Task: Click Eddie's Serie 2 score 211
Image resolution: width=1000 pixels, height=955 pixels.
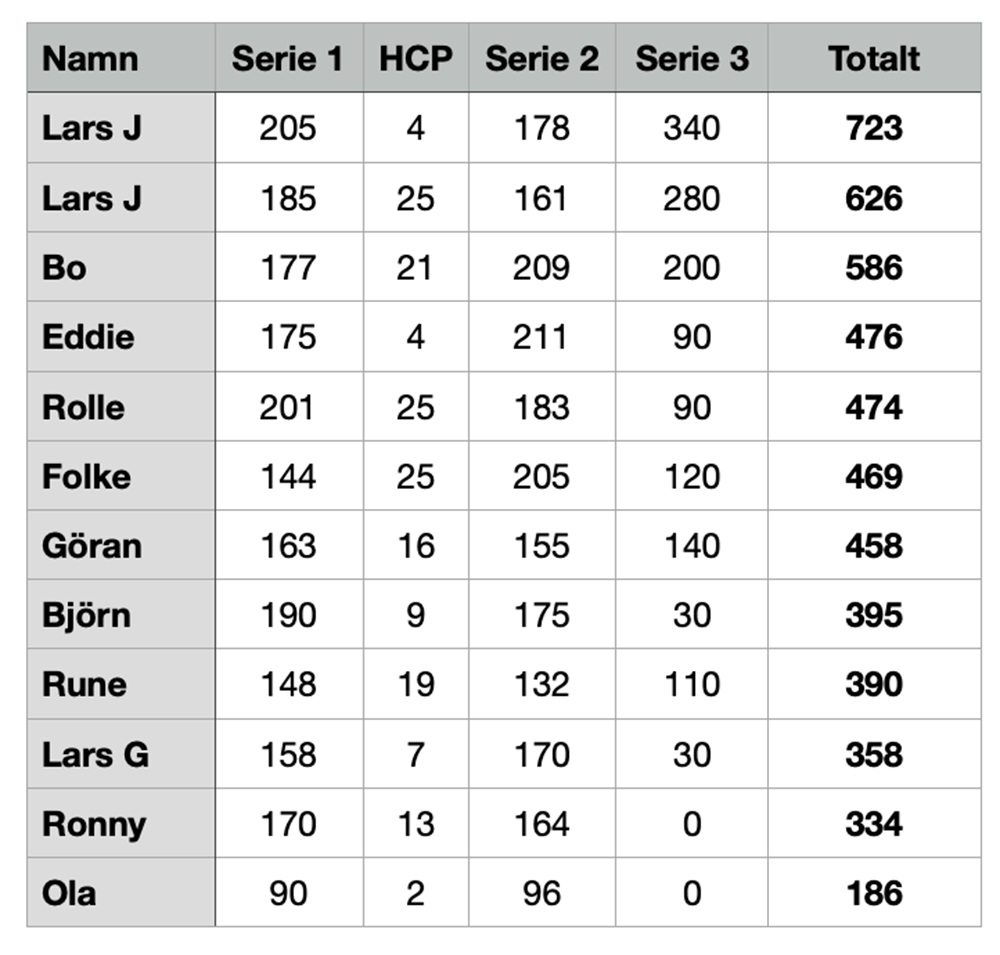Action: pos(542,337)
